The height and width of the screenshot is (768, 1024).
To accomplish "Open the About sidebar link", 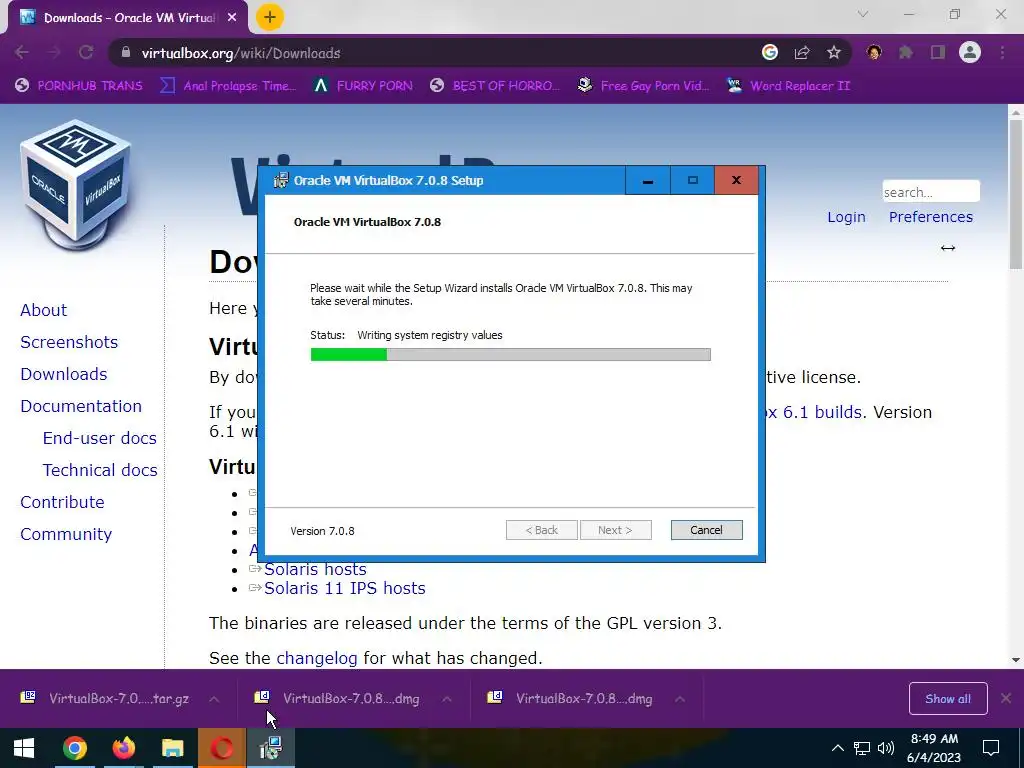I will 43,310.
